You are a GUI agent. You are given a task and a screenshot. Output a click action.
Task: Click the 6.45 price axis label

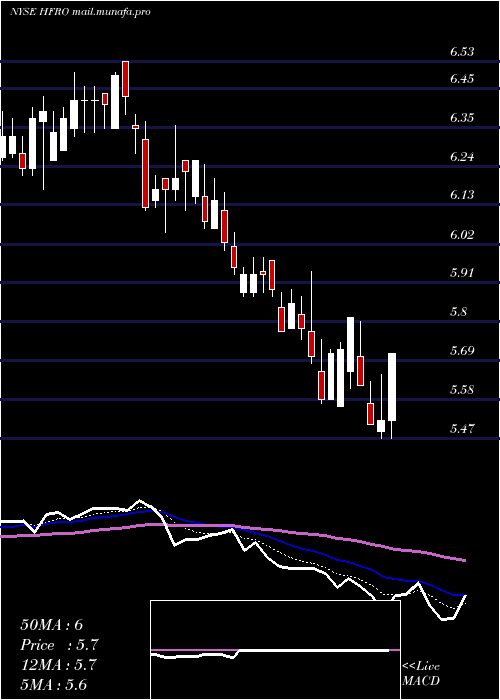462,79
